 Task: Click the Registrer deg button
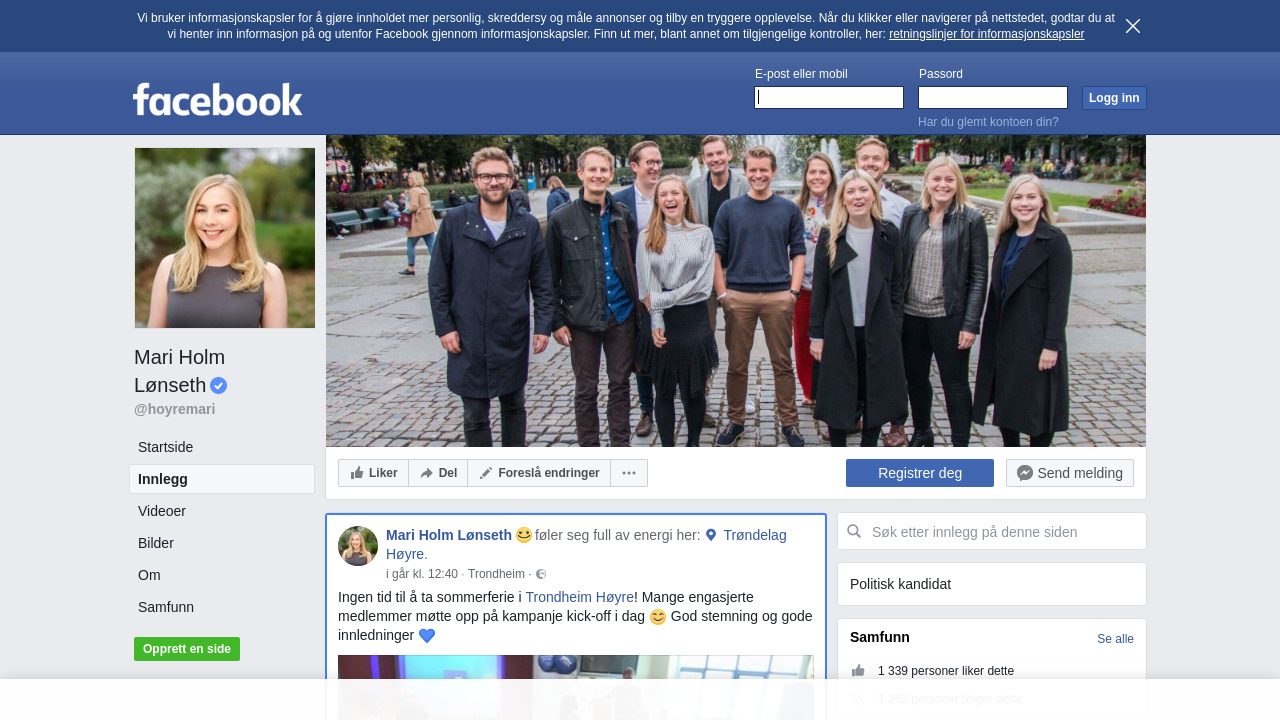coord(920,473)
